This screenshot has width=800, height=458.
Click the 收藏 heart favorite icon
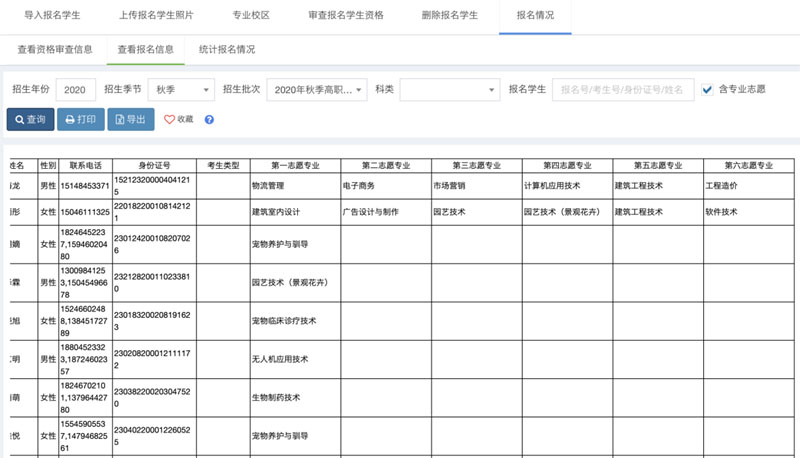point(170,119)
